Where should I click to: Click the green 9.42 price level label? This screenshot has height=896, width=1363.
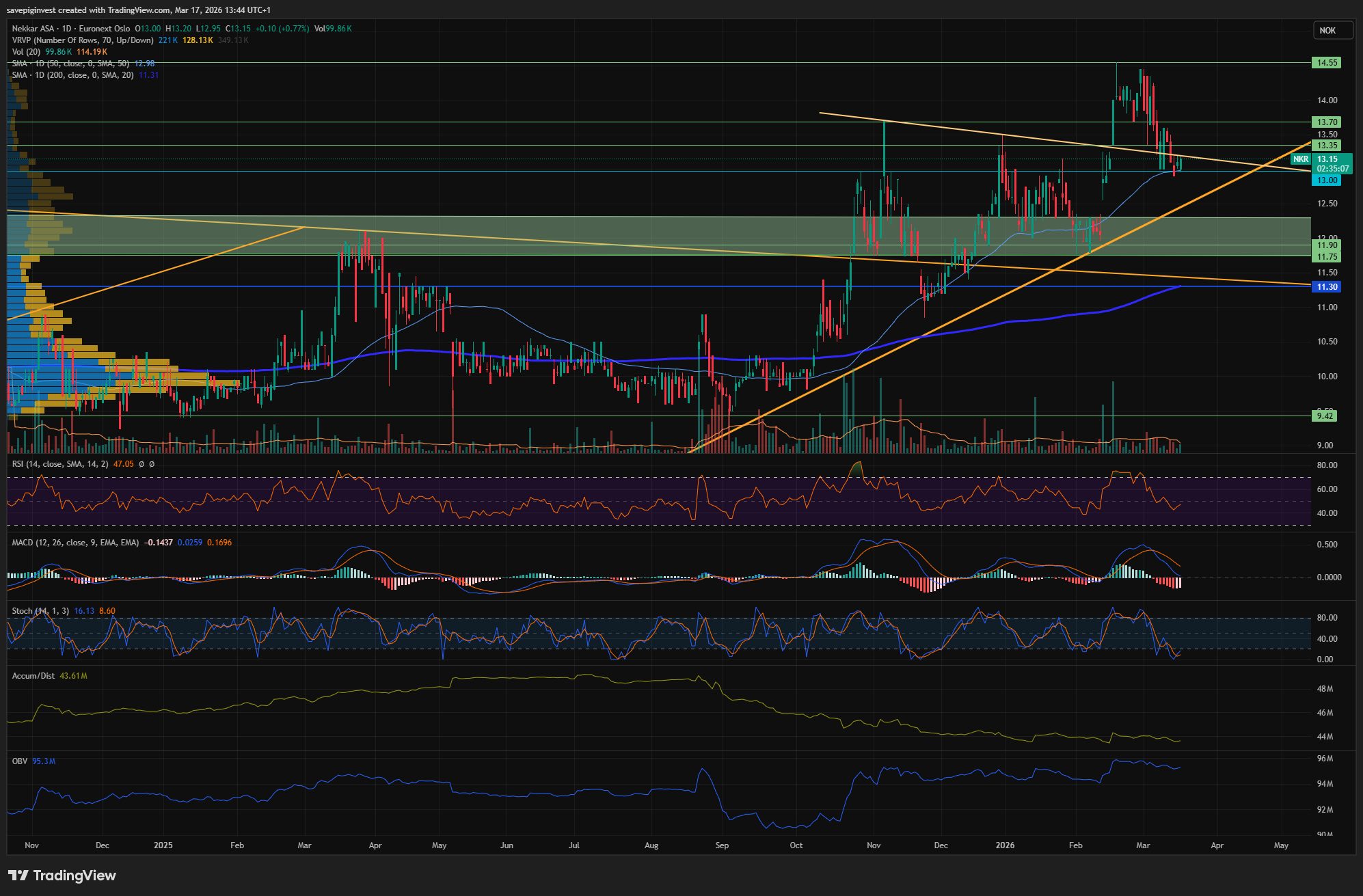point(1325,416)
